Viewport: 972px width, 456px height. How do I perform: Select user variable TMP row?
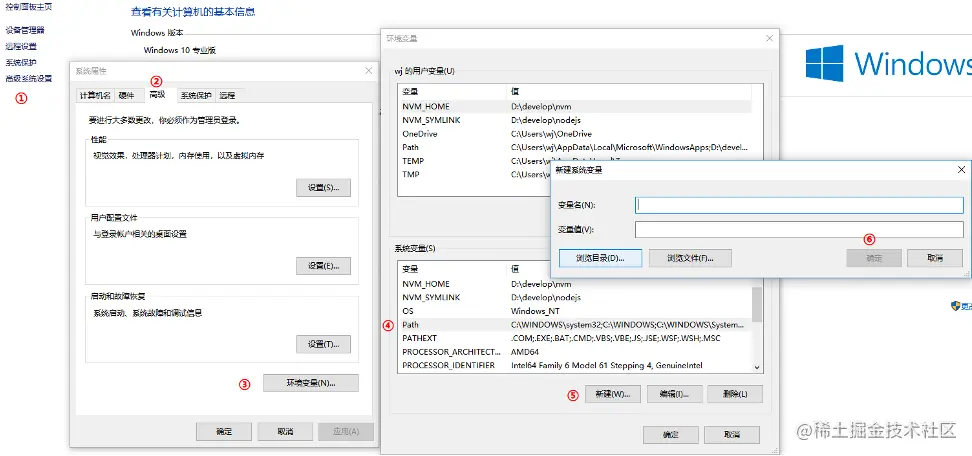point(474,175)
